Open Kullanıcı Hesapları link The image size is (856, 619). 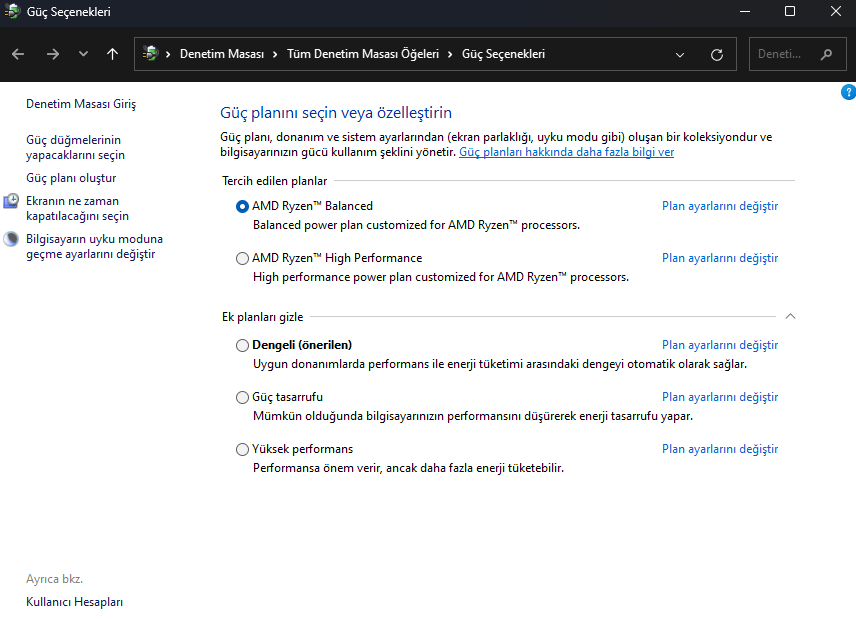[74, 602]
